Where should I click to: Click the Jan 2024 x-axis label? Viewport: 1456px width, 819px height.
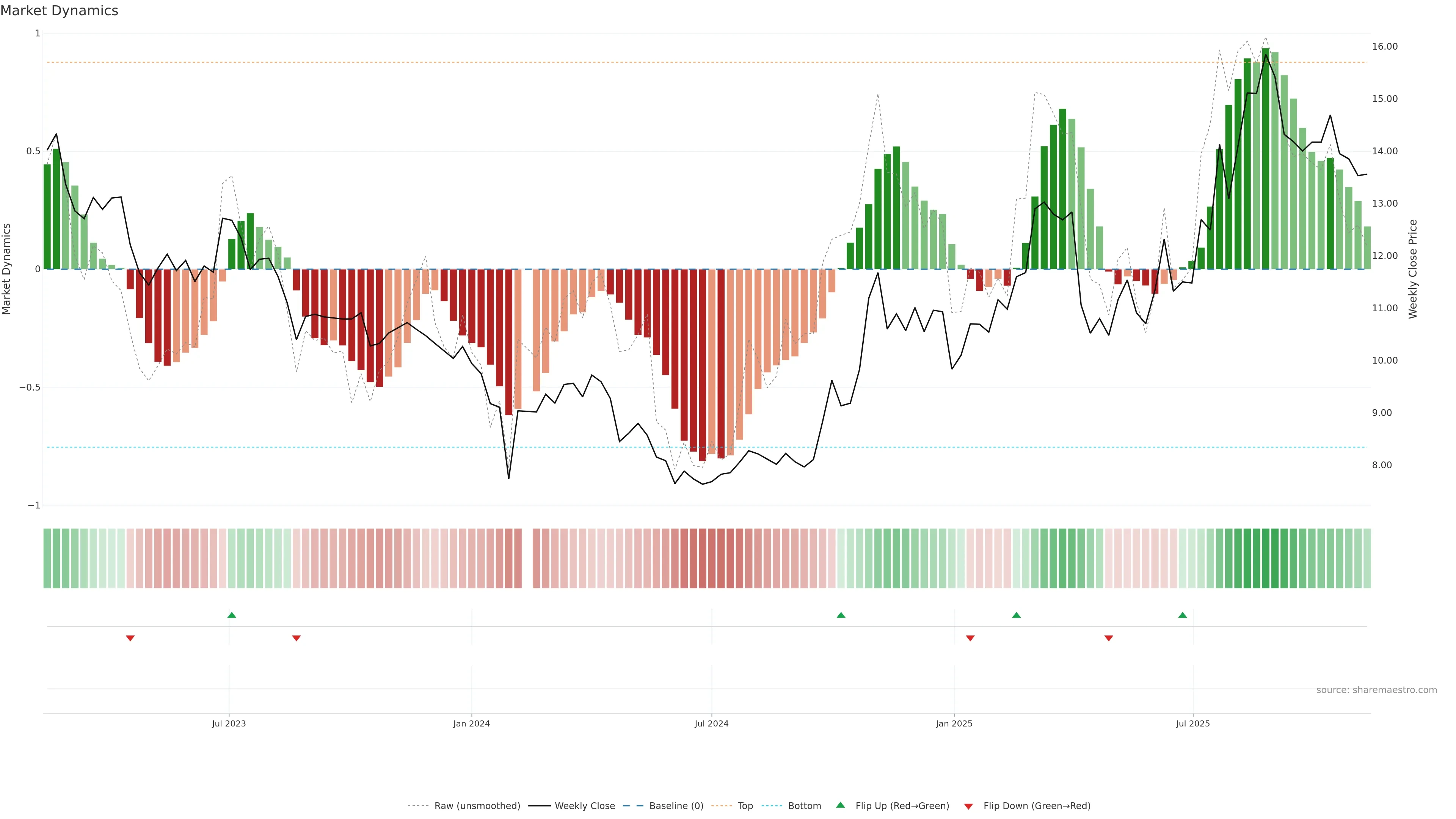click(x=471, y=723)
